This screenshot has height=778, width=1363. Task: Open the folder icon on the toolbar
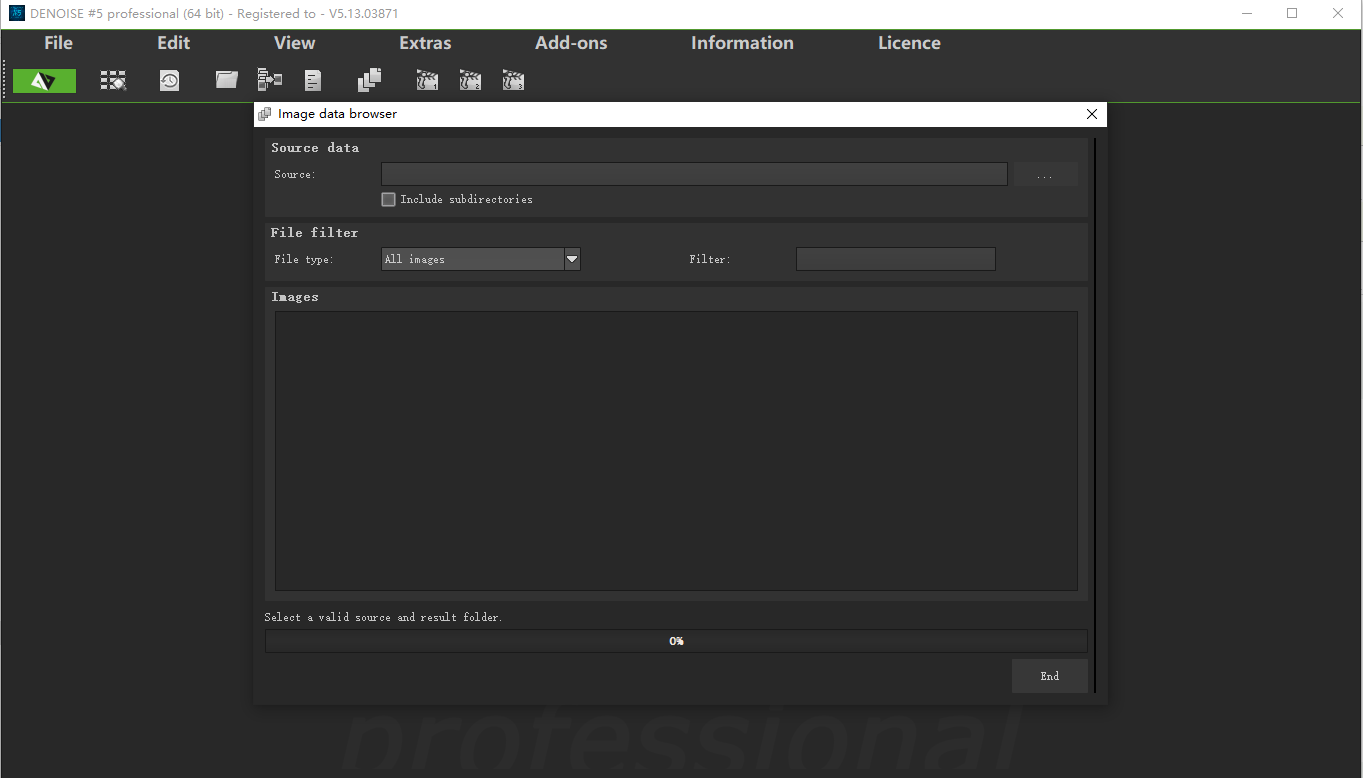[x=225, y=80]
